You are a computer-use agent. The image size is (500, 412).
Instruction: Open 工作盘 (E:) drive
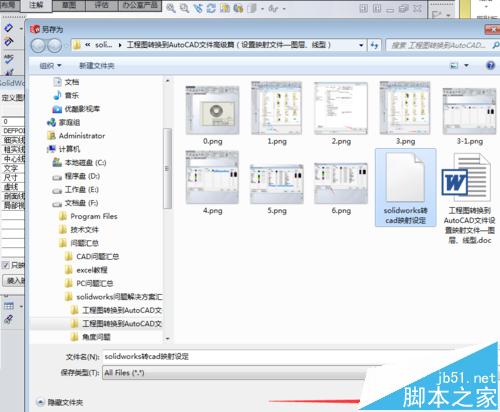tap(76, 190)
